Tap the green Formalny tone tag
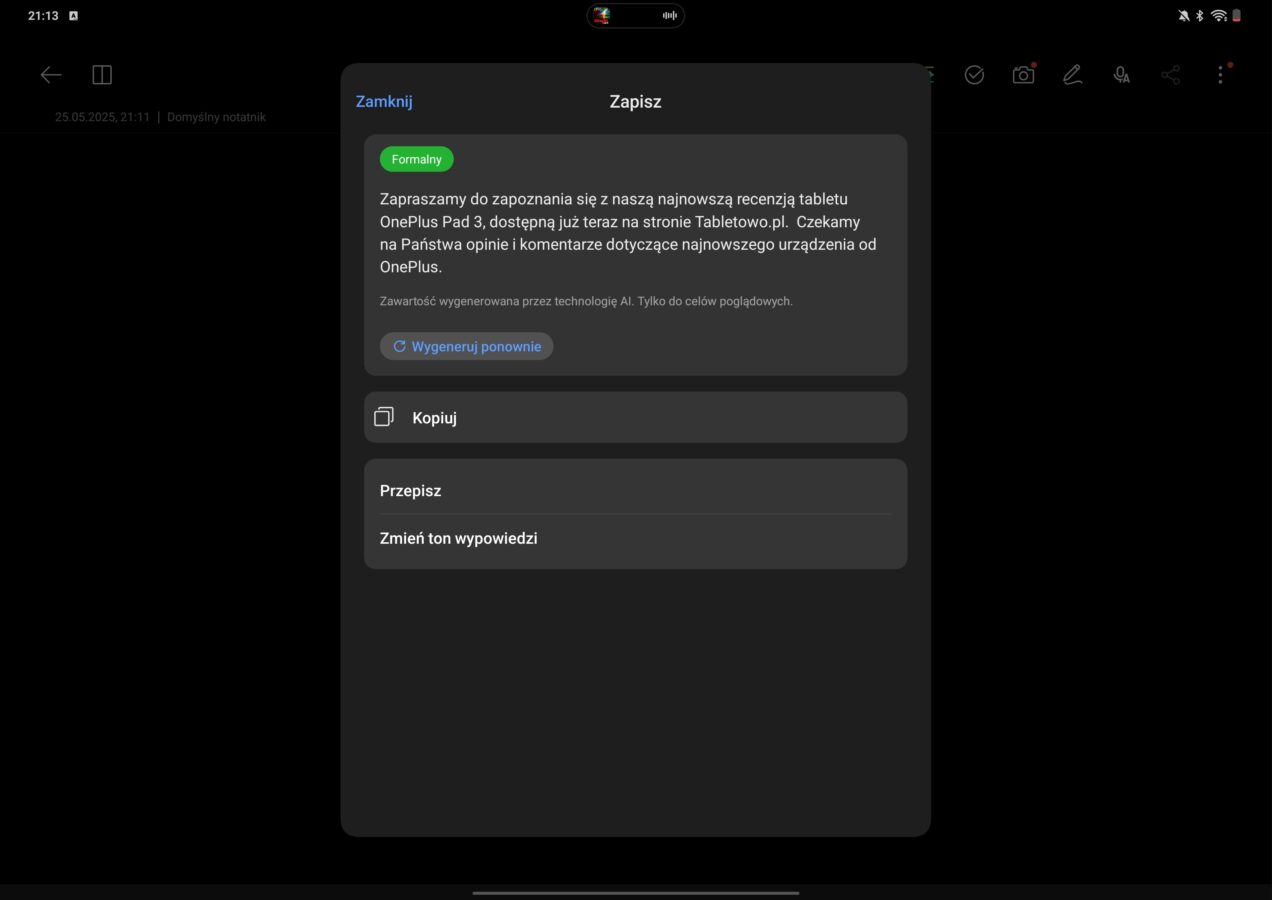The width and height of the screenshot is (1272, 900). (x=416, y=159)
